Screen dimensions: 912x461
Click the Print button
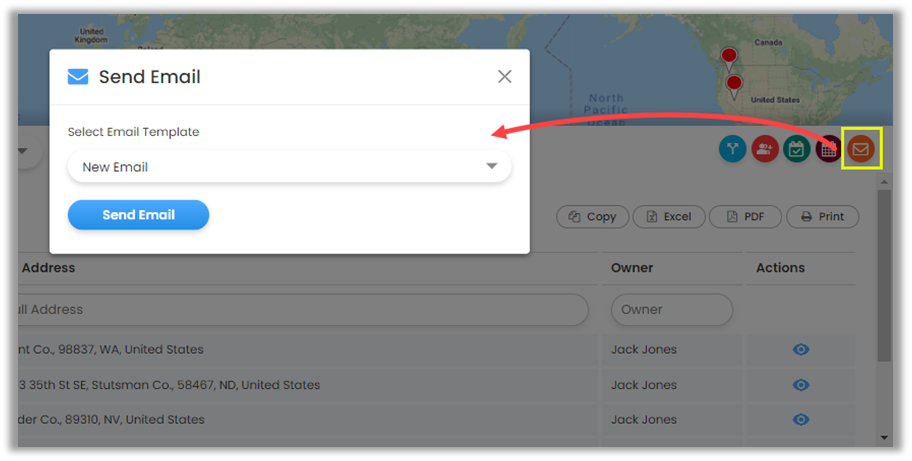pyautogui.click(x=822, y=216)
